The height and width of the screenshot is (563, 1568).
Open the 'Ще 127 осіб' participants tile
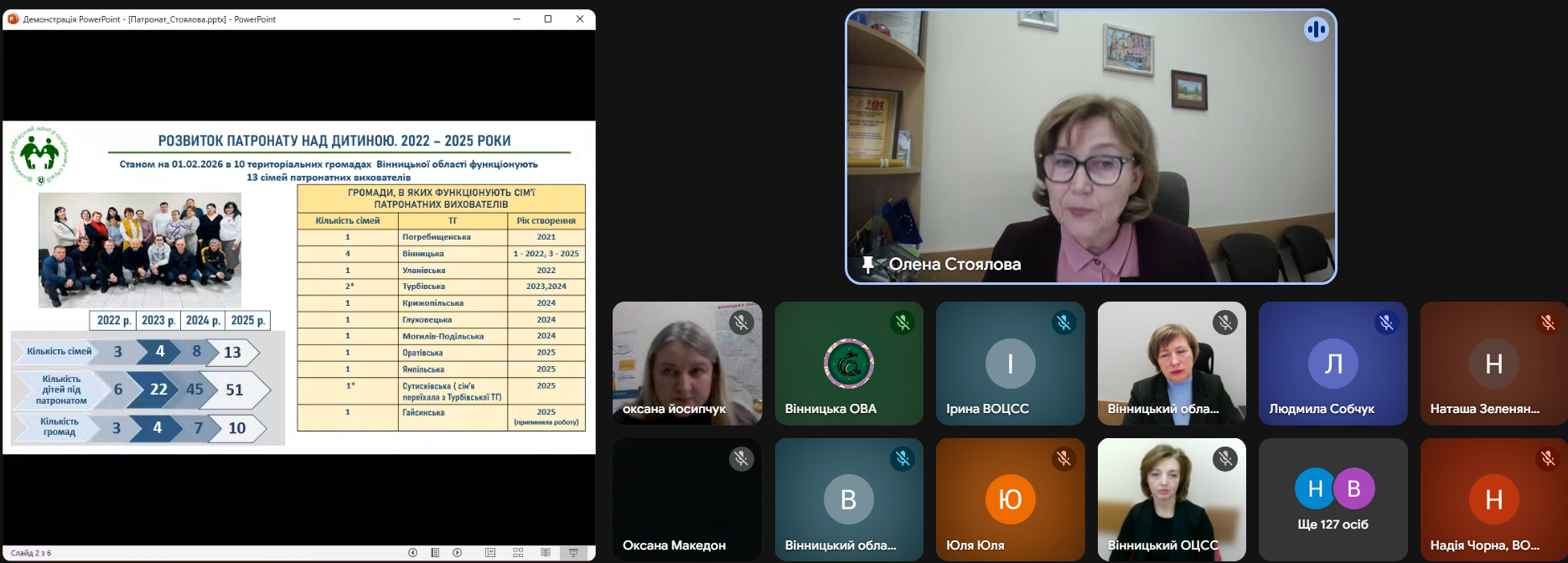pos(1333,499)
